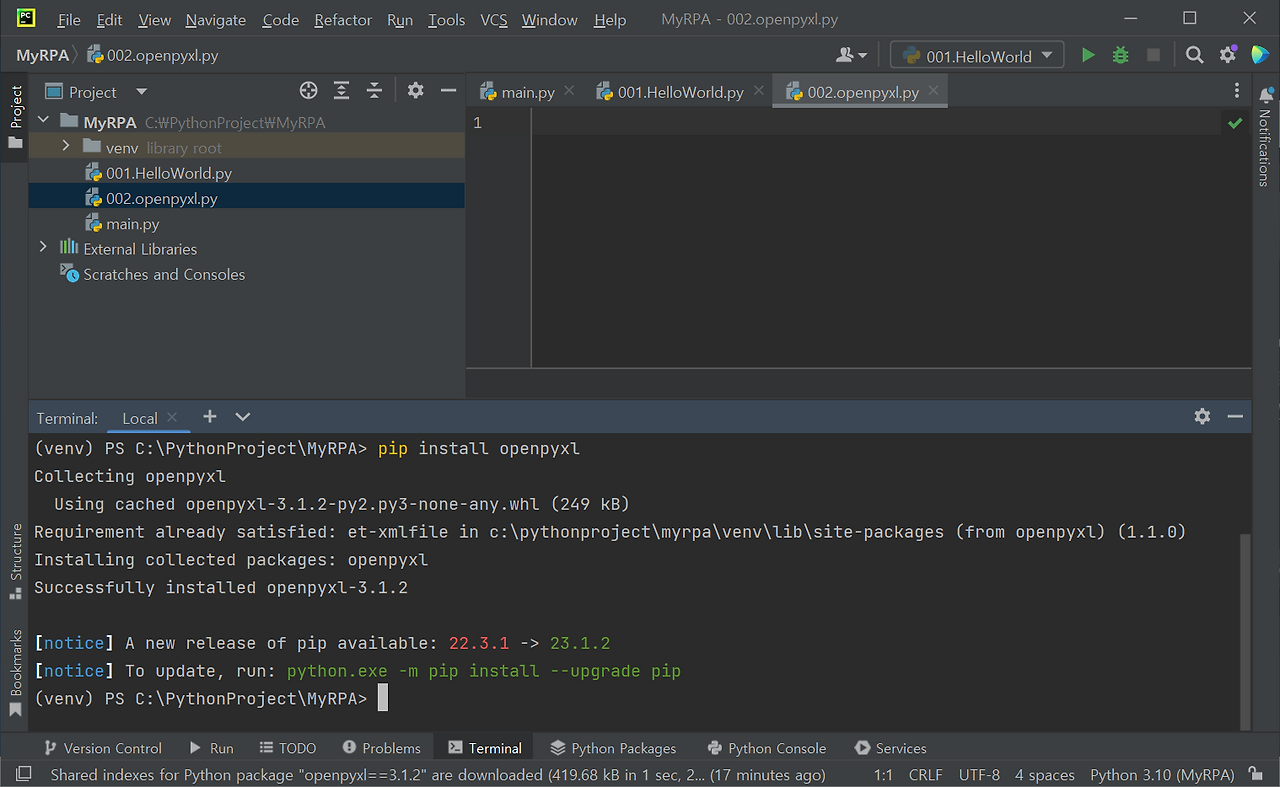Close the 002.openpyxl.py editor tab
This screenshot has height=787, width=1280.
pos(933,91)
